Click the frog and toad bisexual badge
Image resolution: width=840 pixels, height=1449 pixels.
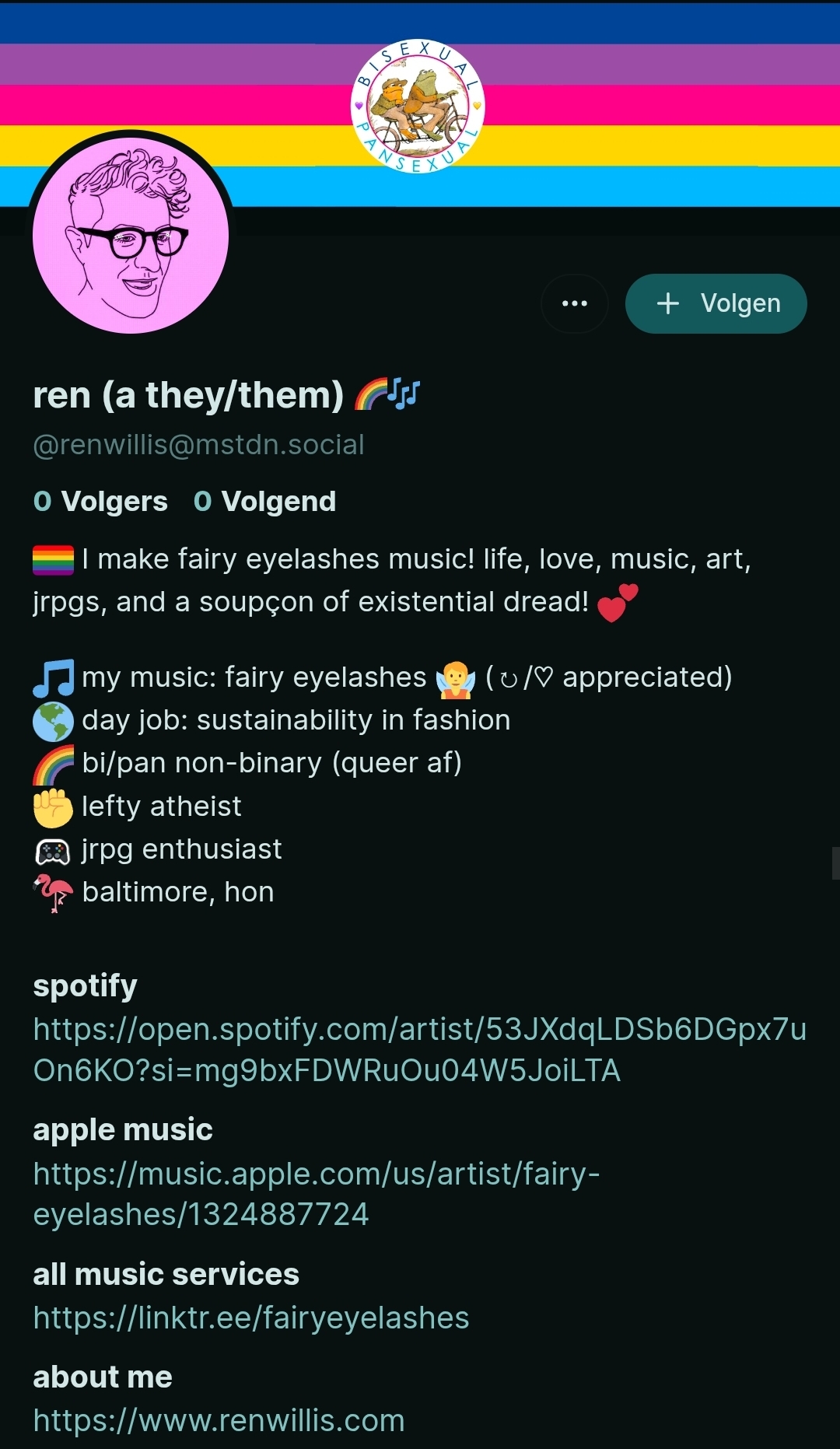point(418,106)
